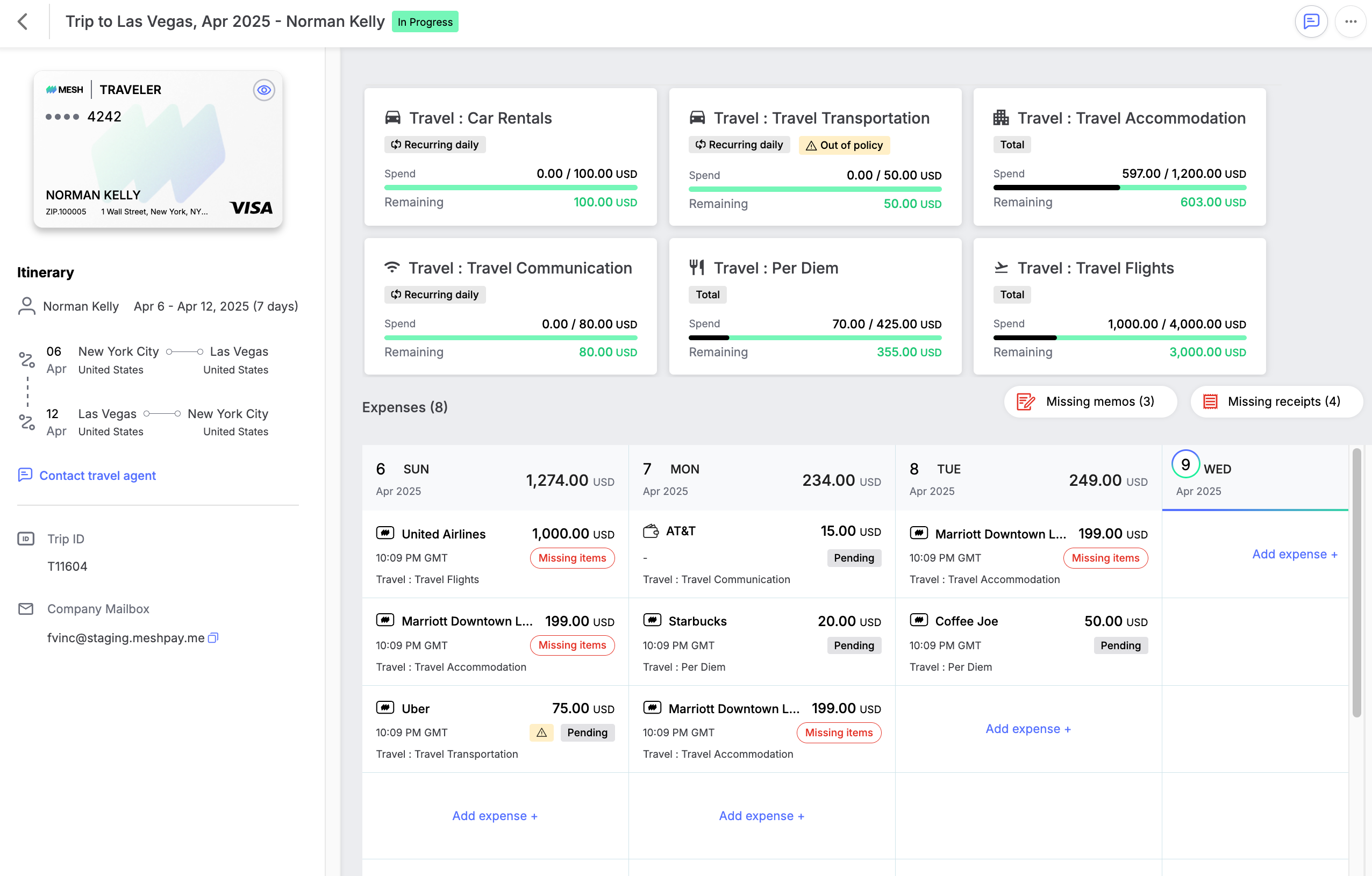Click the route icon for 06 Apr leg

27,360
